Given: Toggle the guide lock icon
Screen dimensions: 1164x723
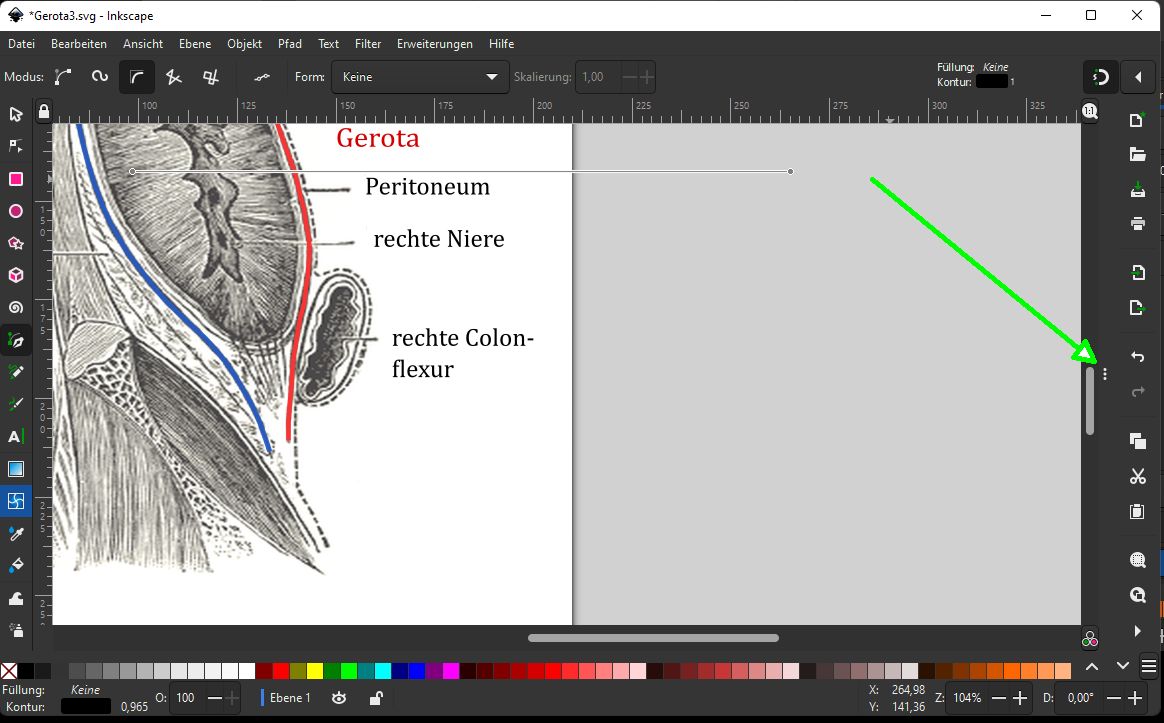Looking at the screenshot, I should click(x=44, y=111).
